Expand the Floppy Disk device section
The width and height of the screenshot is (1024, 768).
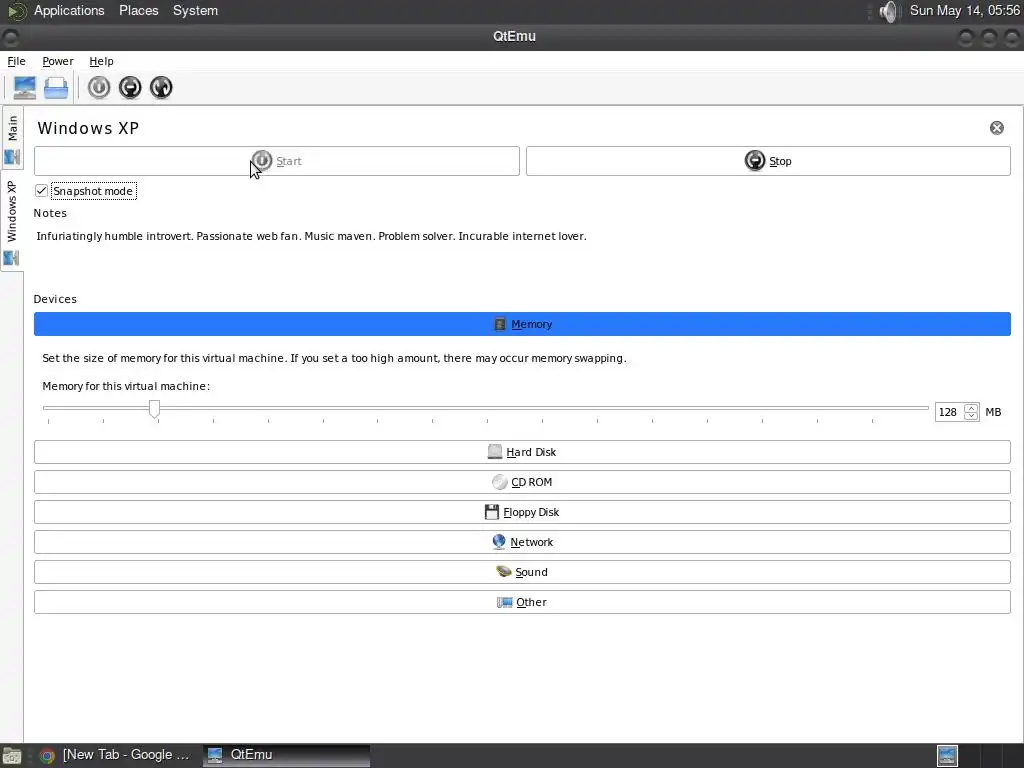pos(522,512)
